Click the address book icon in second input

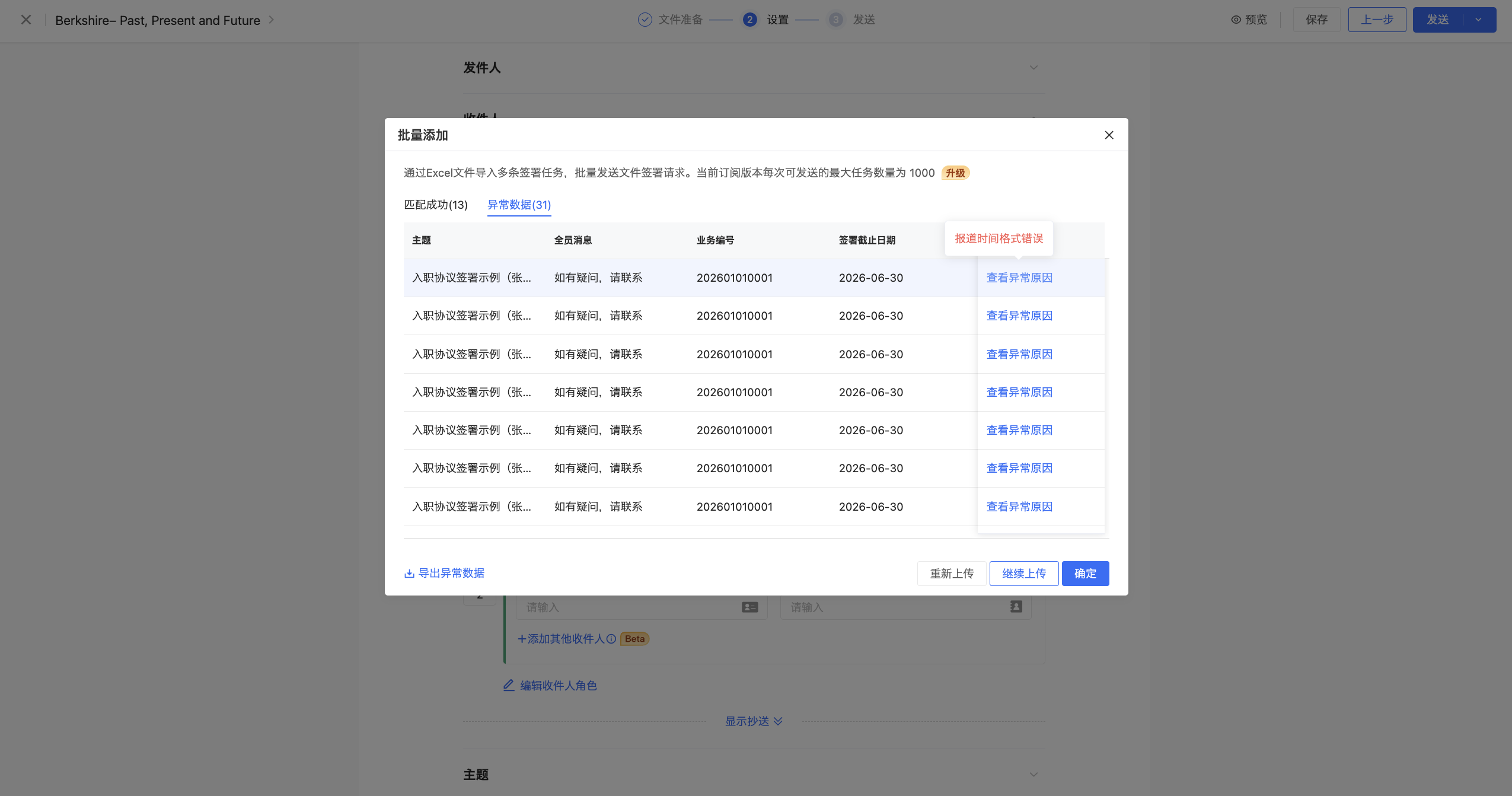[x=1016, y=607]
